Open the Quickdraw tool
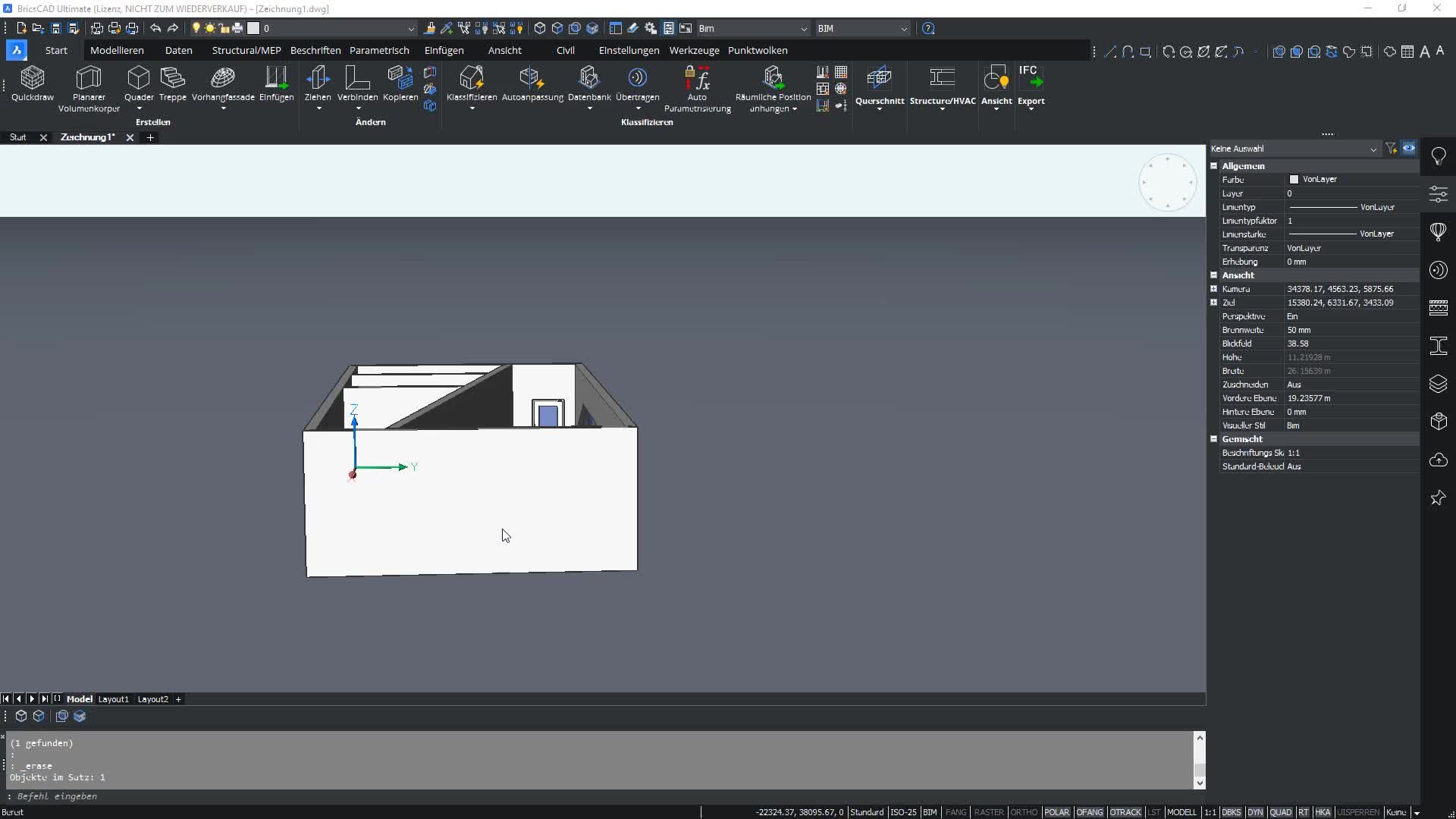1456x819 pixels. coord(33,83)
